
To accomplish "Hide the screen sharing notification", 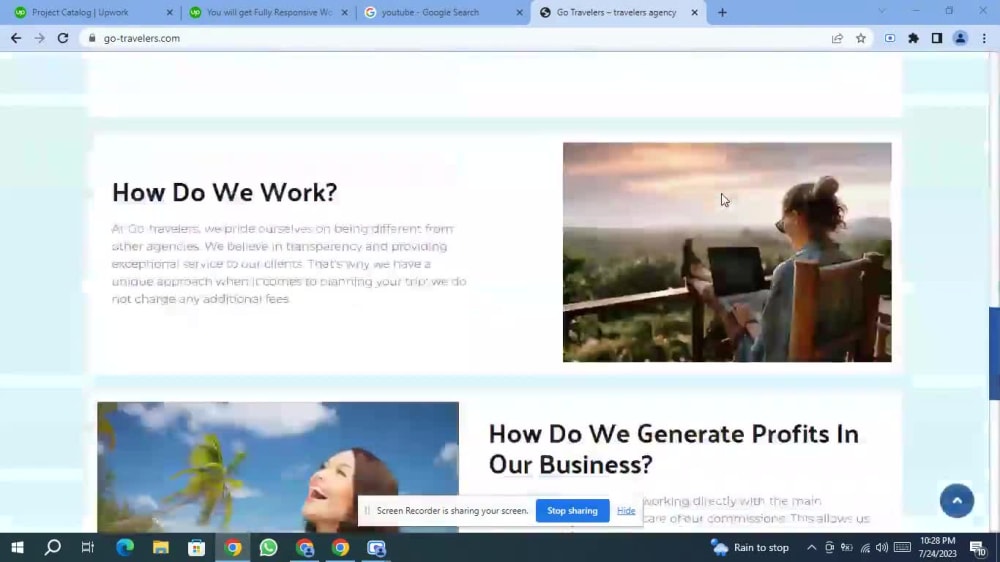I will coord(626,510).
